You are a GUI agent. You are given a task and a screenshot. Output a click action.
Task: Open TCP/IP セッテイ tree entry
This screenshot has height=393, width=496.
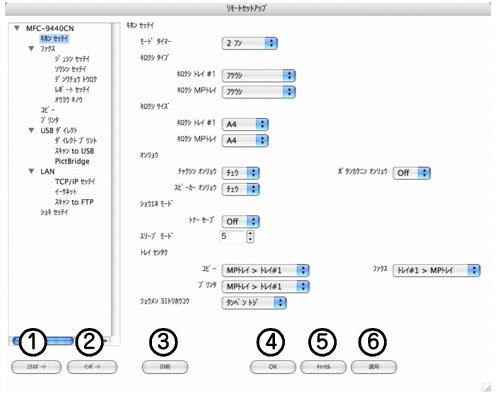coord(75,182)
